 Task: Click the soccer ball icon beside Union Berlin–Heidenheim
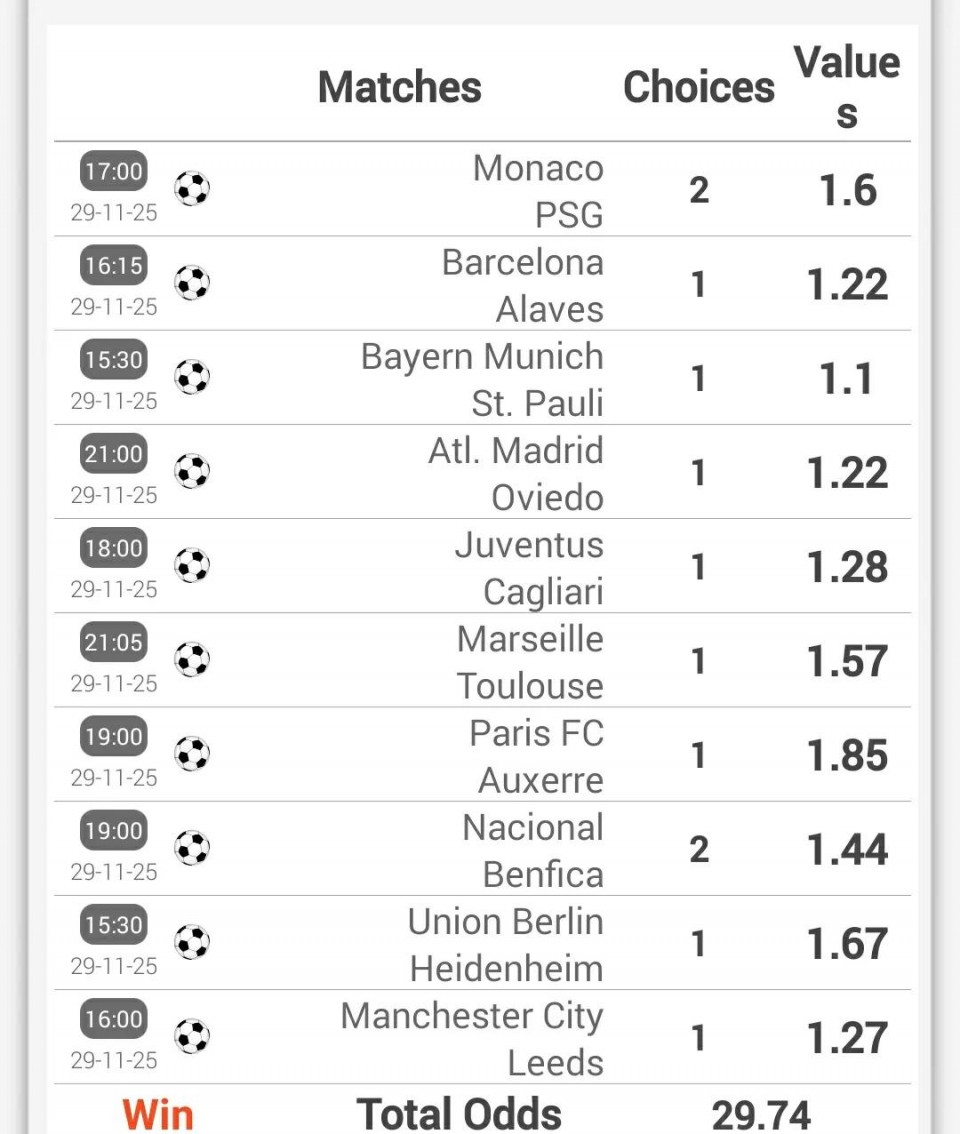192,942
